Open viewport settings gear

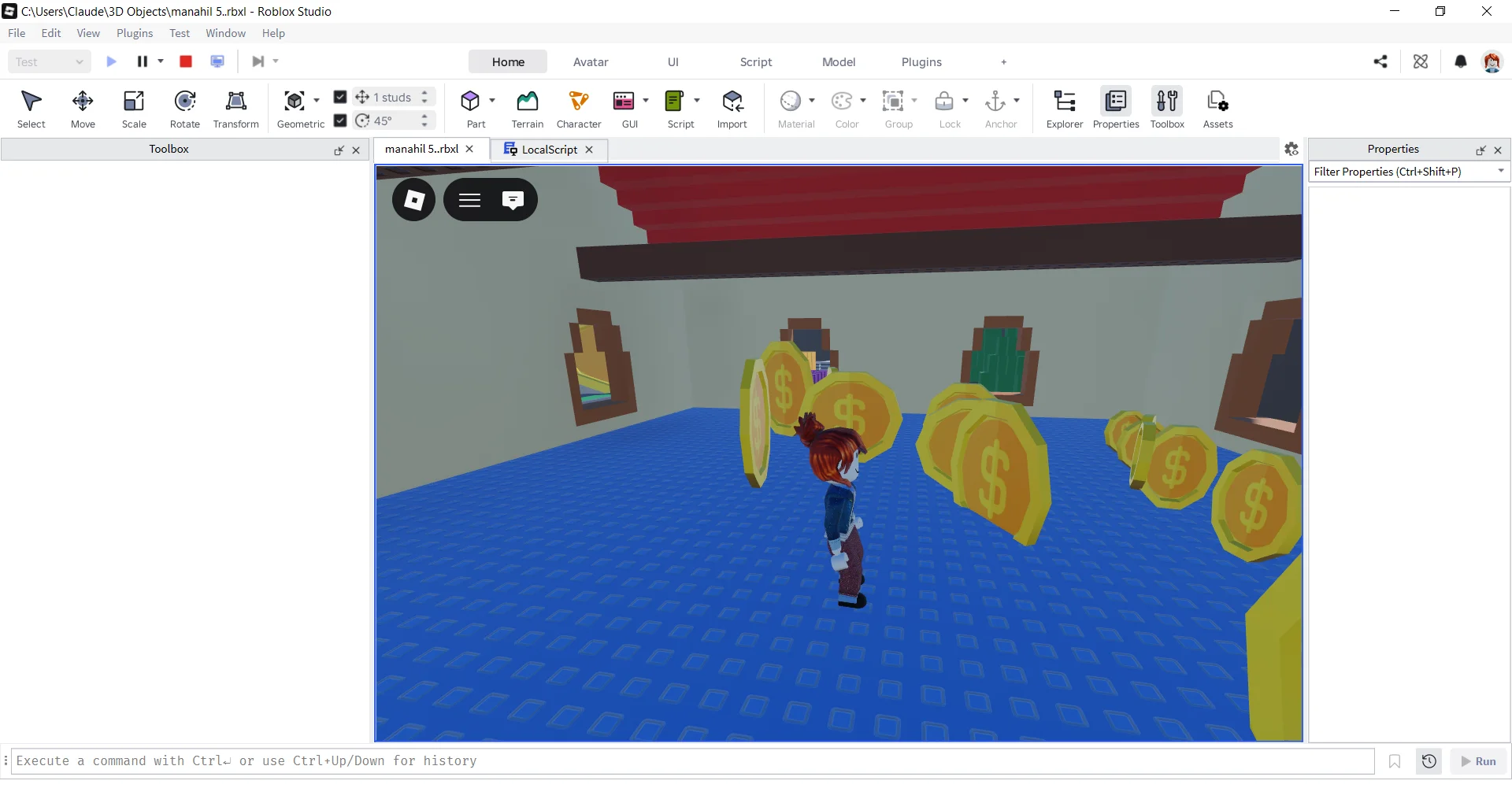coord(1291,149)
